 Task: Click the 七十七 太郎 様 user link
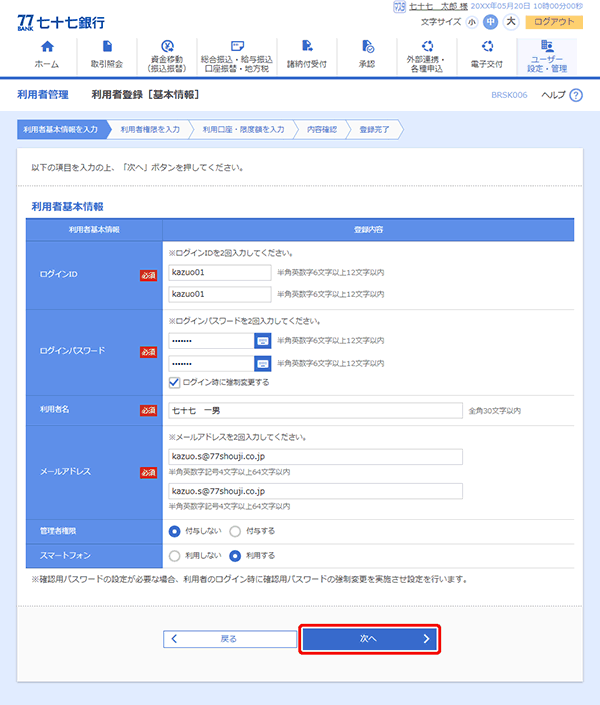point(438,6)
